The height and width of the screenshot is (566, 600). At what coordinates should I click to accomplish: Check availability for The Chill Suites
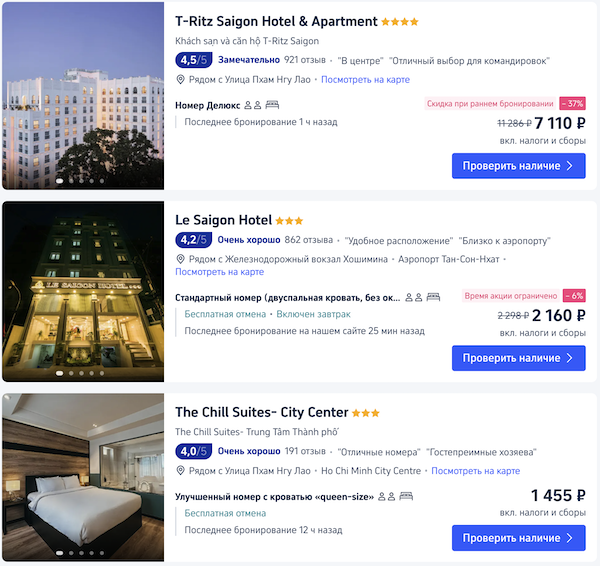(x=518, y=538)
